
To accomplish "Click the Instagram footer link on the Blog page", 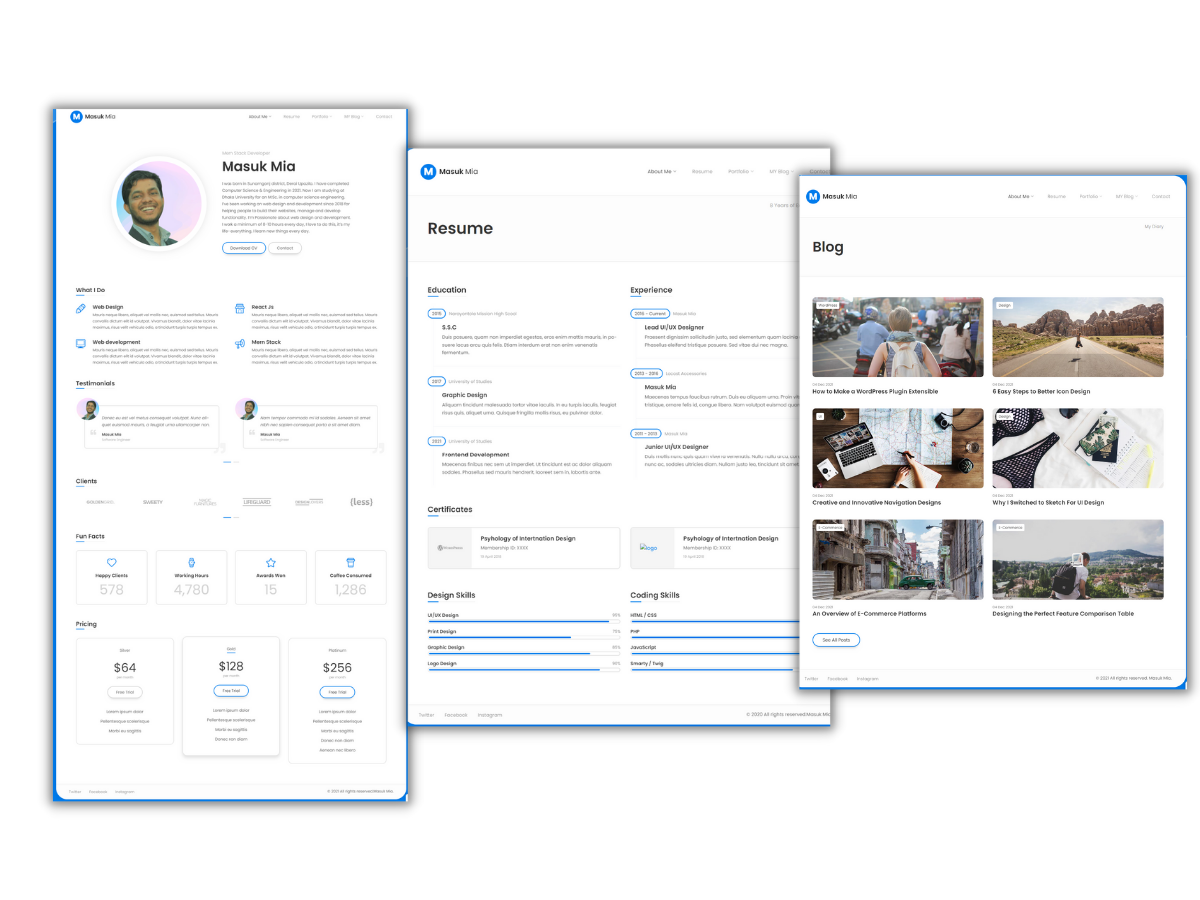I will [868, 679].
